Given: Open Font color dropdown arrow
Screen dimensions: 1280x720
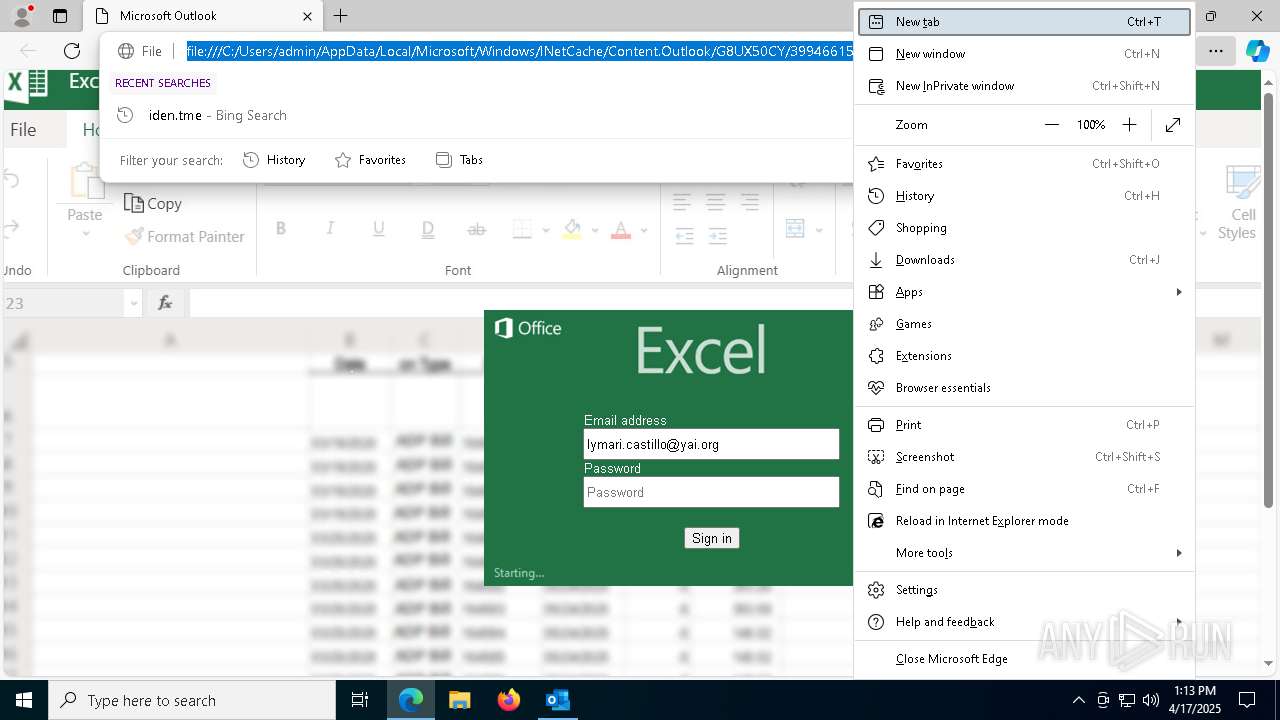Looking at the screenshot, I should click(644, 231).
